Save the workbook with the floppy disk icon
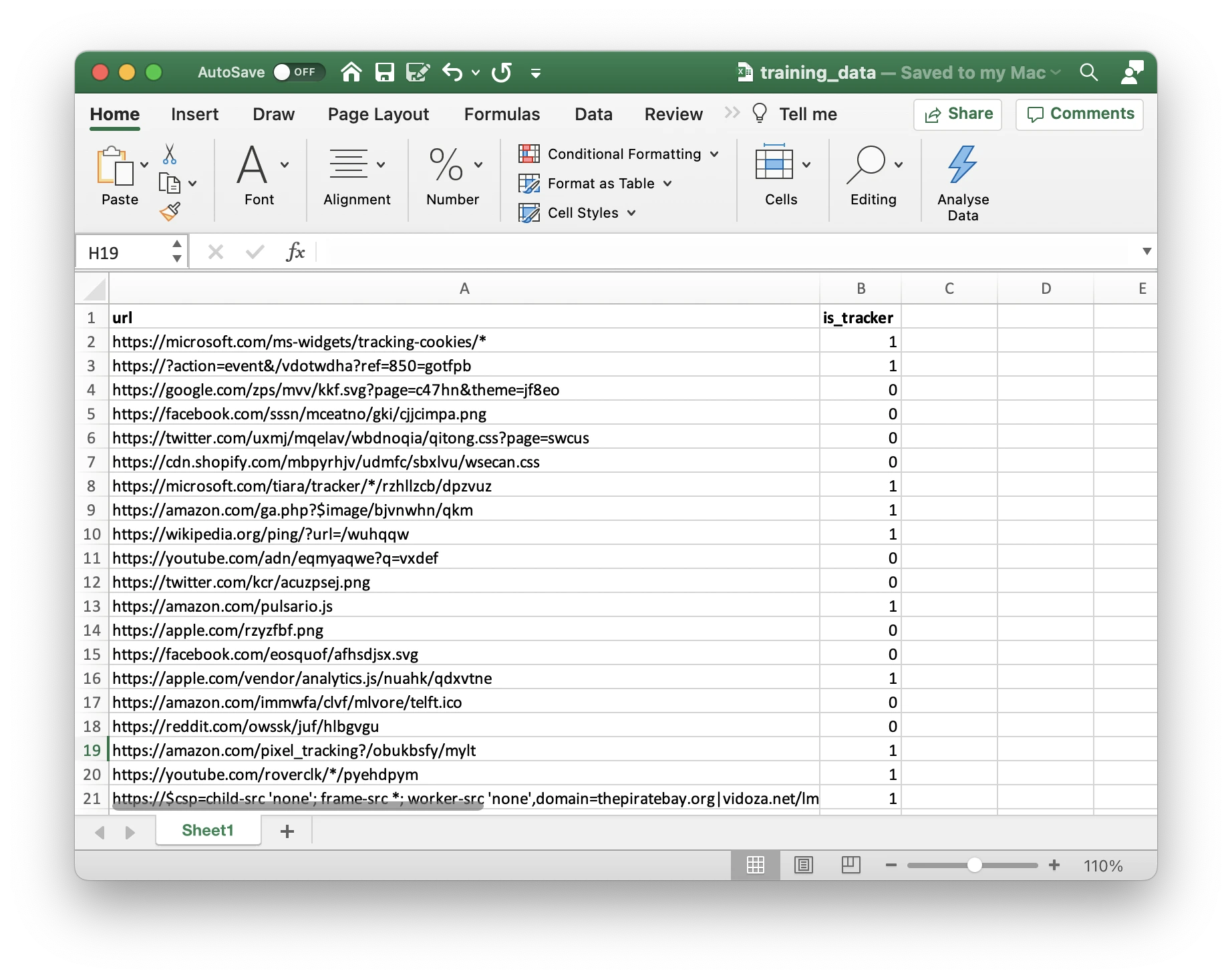 385,72
